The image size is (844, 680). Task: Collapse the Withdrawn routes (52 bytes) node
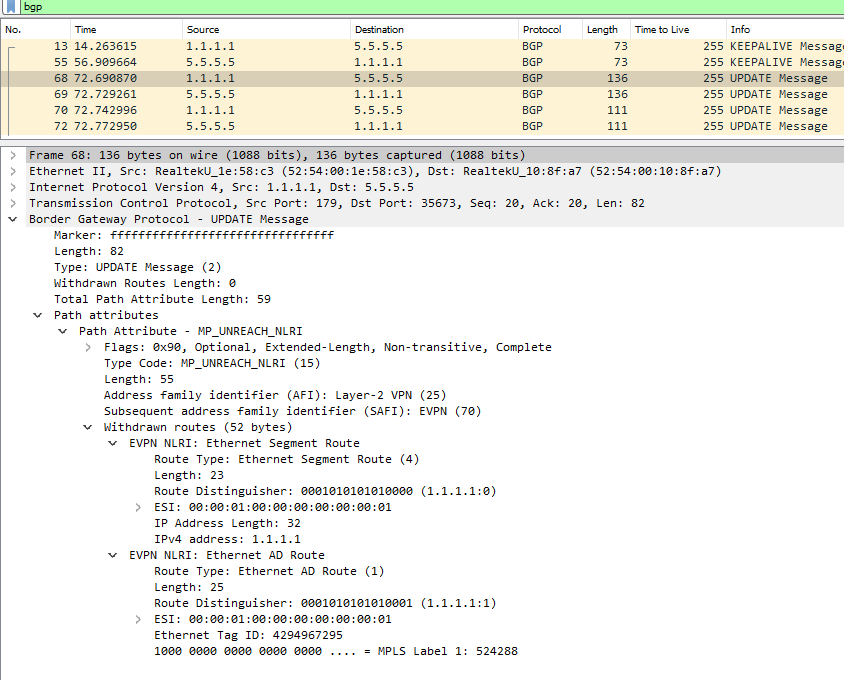point(88,427)
